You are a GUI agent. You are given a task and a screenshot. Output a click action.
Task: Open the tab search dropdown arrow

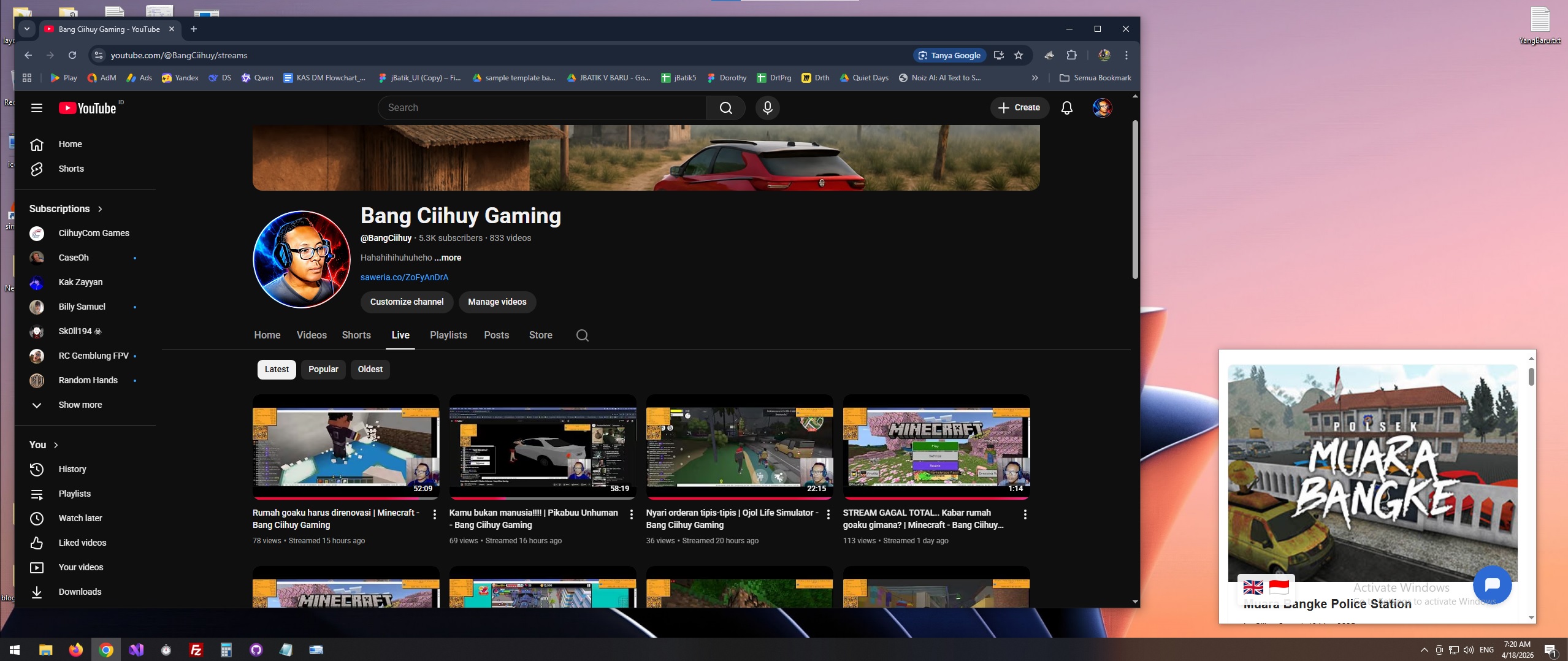tap(26, 29)
